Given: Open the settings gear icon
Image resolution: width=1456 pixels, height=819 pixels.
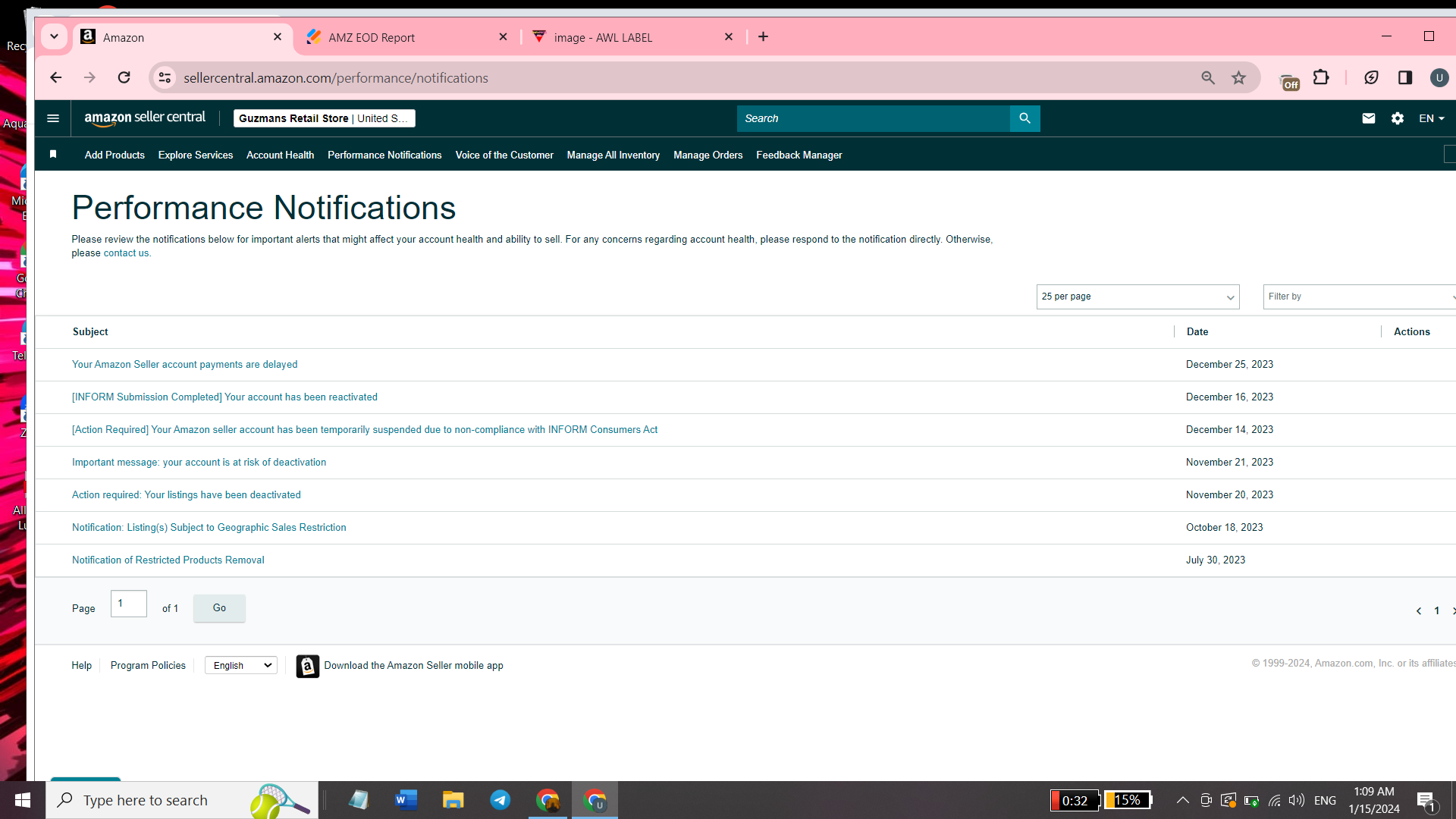Looking at the screenshot, I should pos(1398,118).
